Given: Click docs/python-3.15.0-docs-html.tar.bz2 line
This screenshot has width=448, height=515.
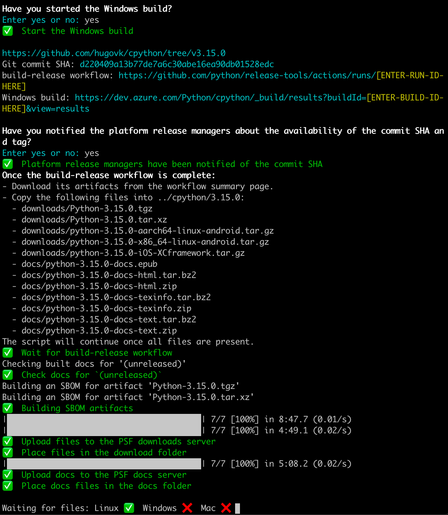Looking at the screenshot, I should (x=109, y=275).
